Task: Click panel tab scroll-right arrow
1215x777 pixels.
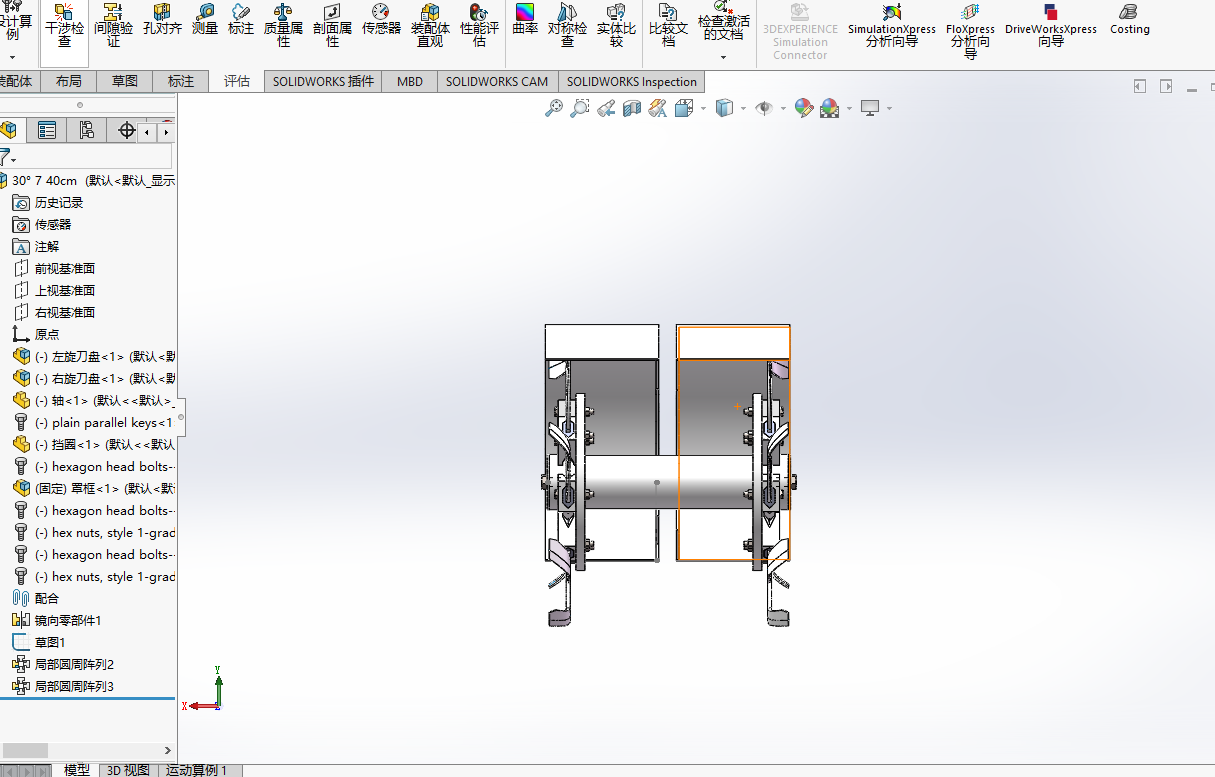Action: [x=166, y=131]
